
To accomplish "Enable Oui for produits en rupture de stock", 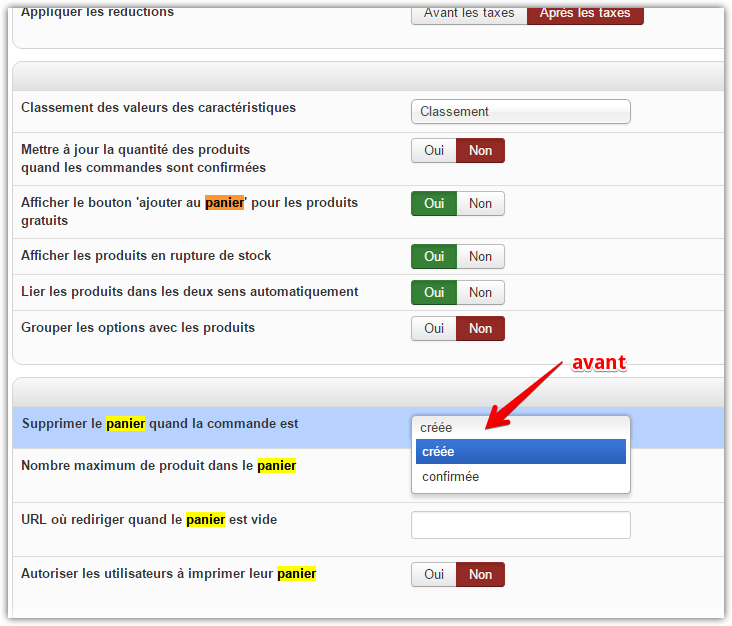I will coord(434,256).
